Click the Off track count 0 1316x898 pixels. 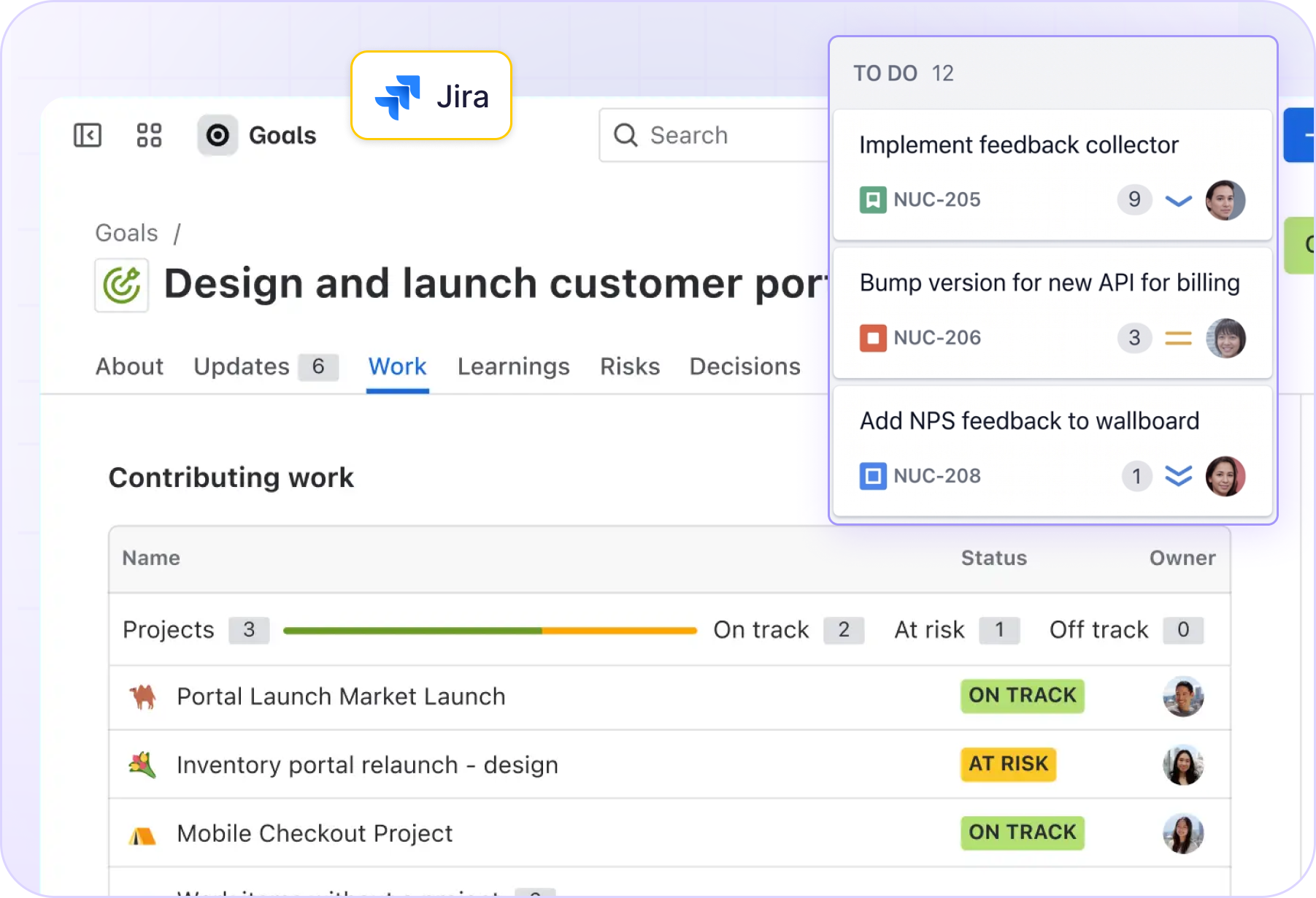tap(1183, 629)
